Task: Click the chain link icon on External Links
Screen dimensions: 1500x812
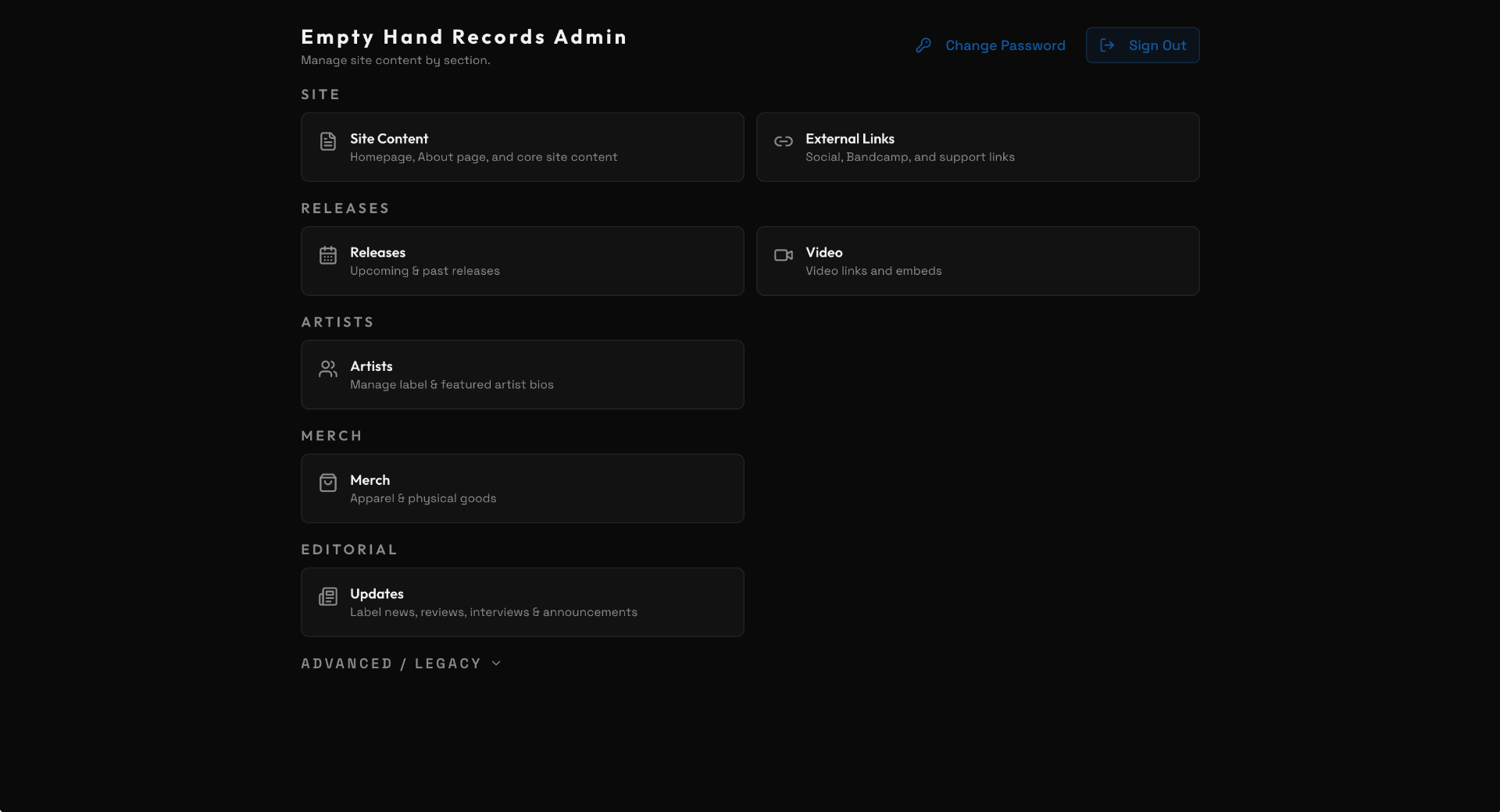Action: click(x=784, y=141)
